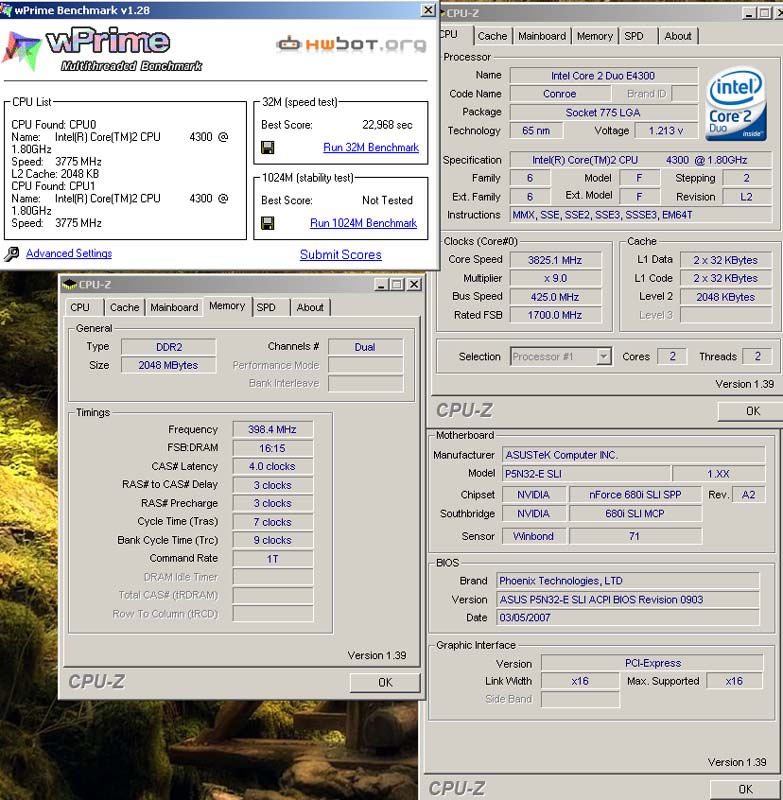Maximize the CPU-Z Memory window

pos(397,284)
